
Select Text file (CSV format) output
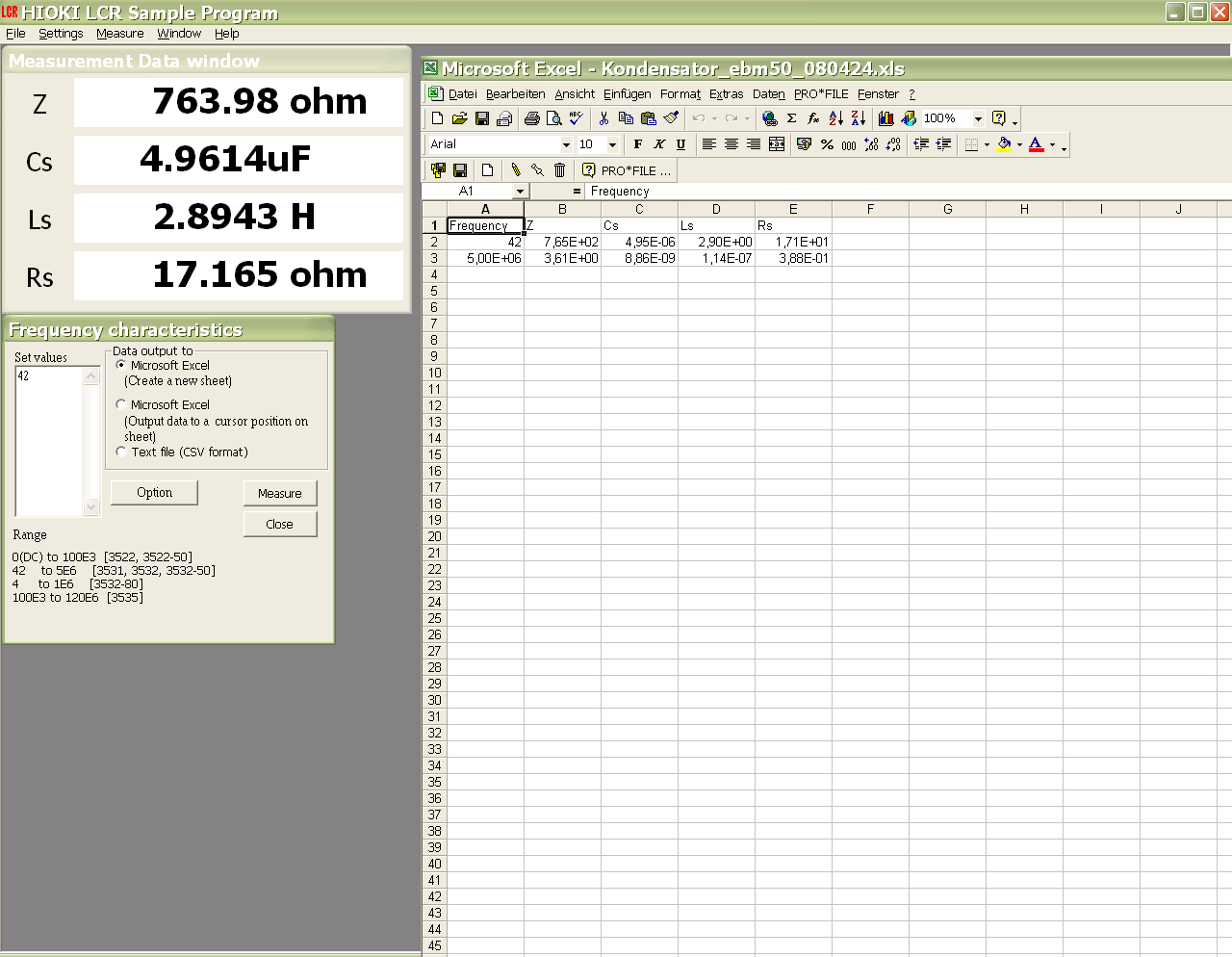(120, 452)
